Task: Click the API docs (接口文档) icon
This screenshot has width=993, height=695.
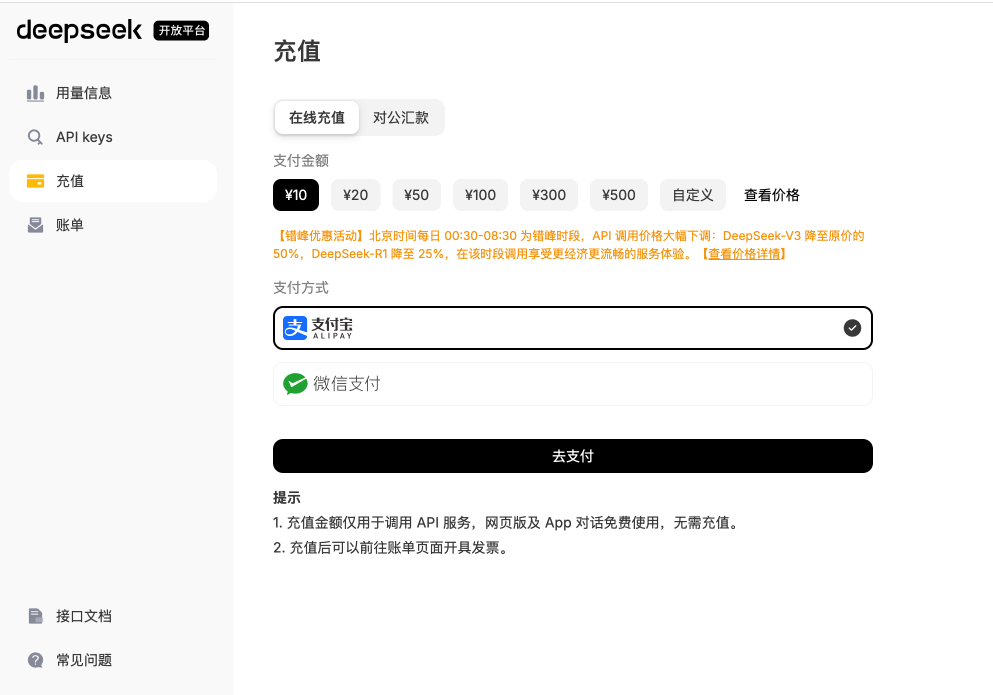Action: (35, 616)
